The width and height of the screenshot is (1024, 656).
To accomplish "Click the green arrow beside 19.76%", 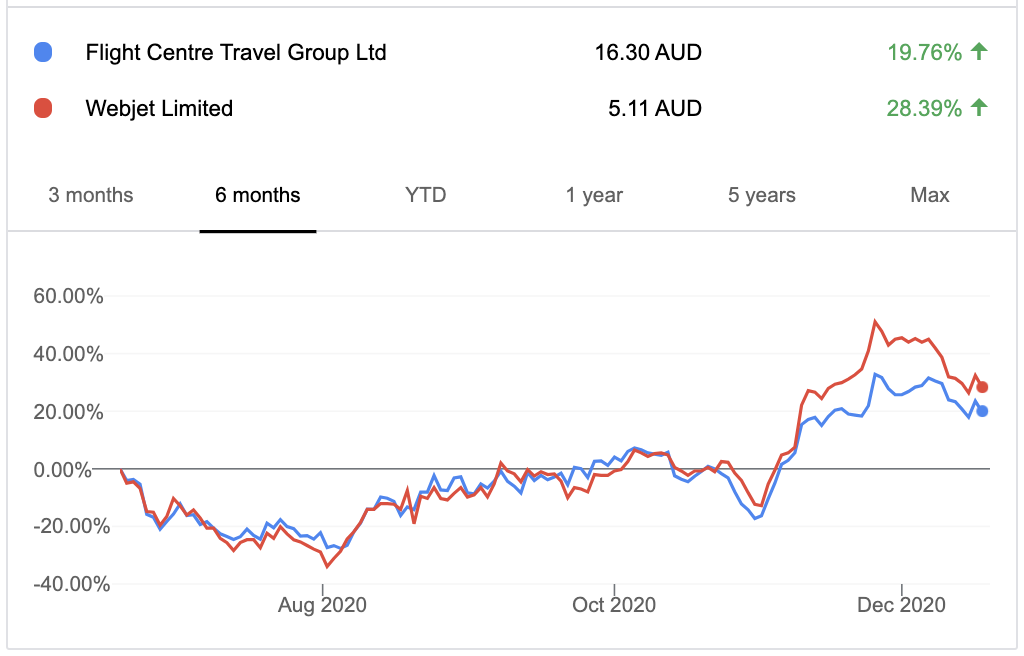I will (x=979, y=51).
